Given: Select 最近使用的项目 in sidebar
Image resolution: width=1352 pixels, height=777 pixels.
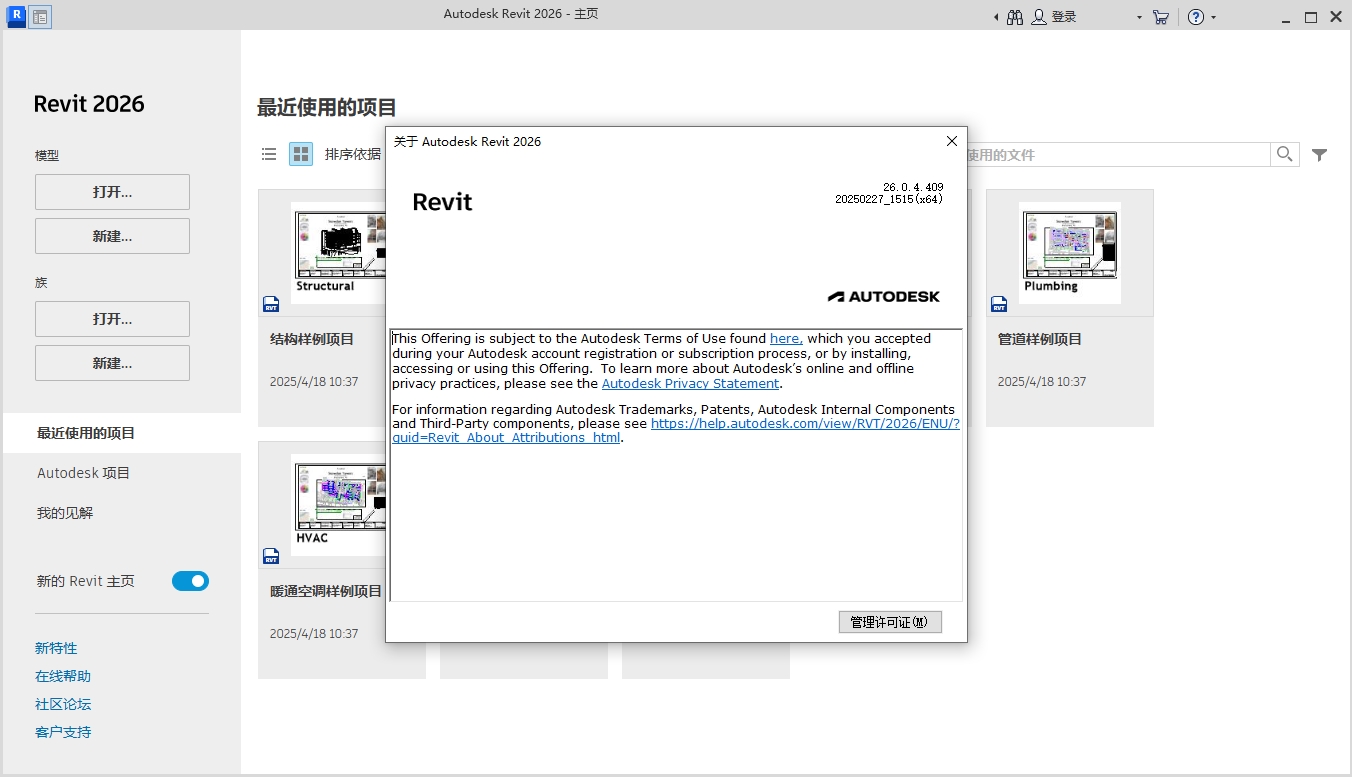Looking at the screenshot, I should pos(121,433).
